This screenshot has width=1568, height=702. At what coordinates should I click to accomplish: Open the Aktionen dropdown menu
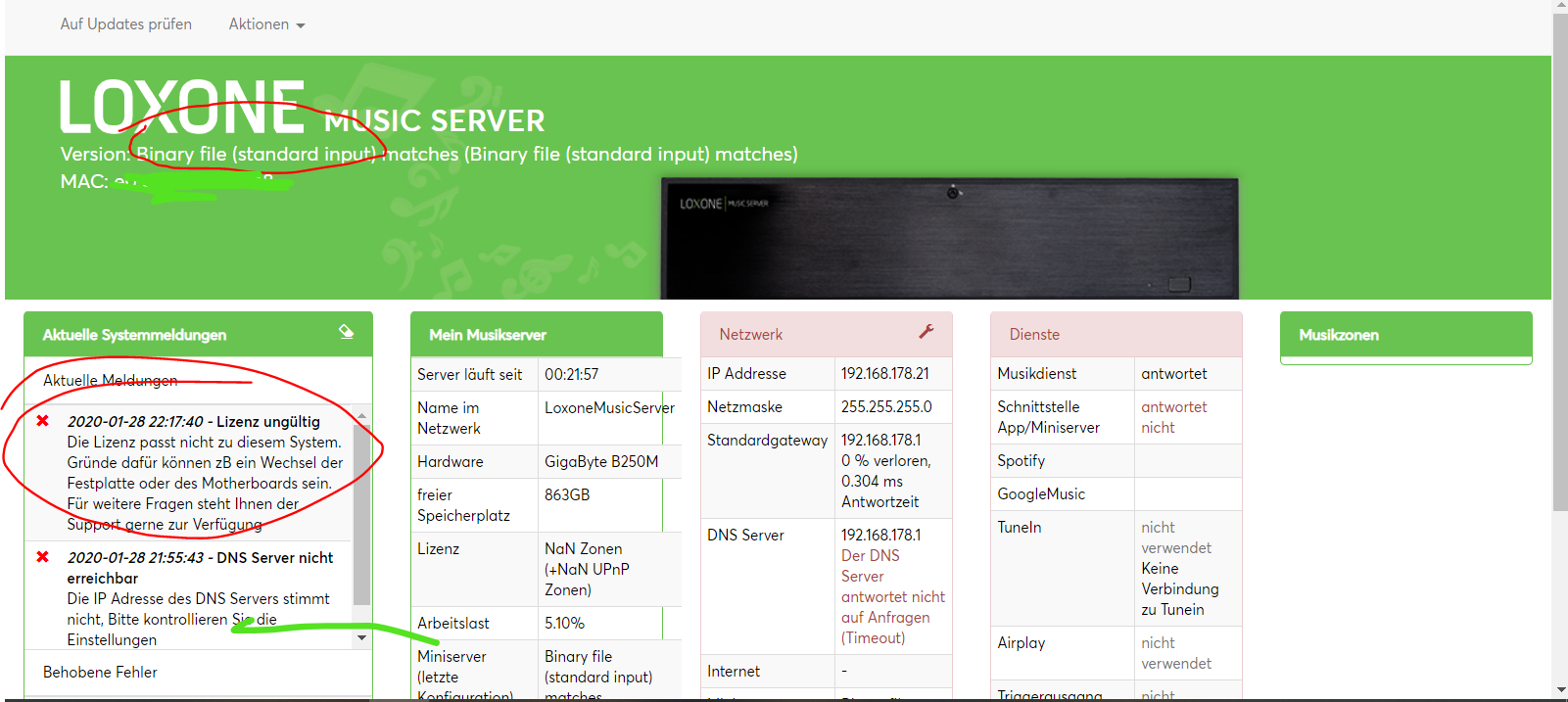(x=266, y=24)
